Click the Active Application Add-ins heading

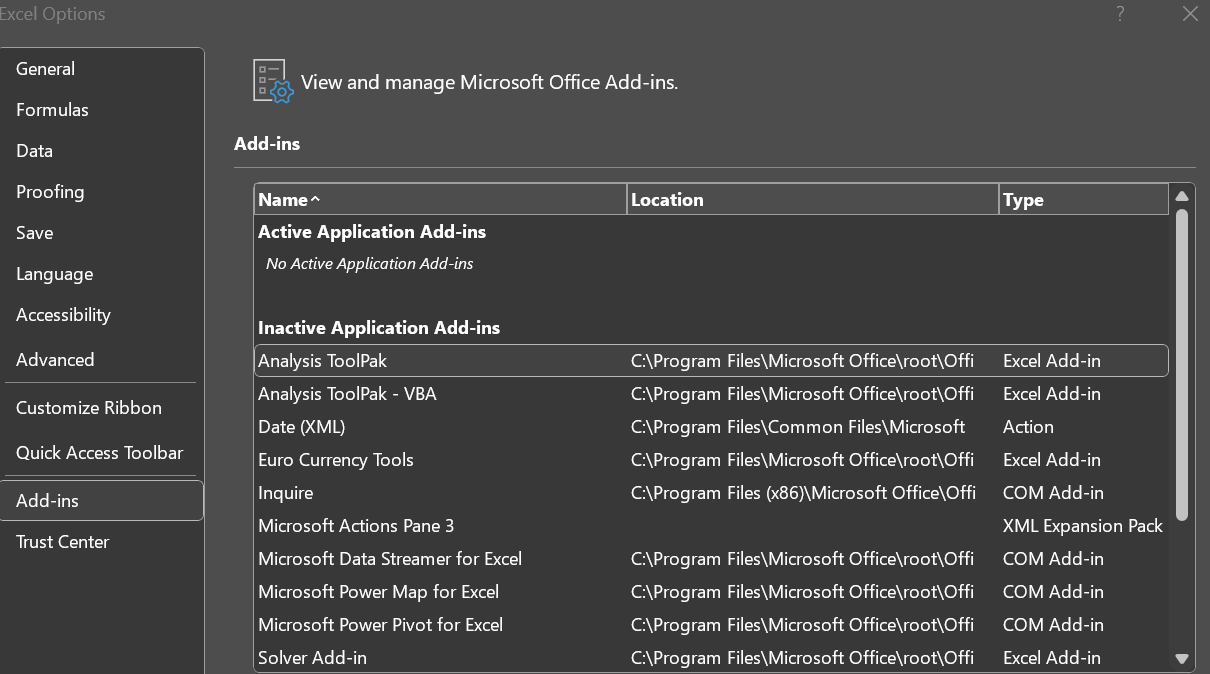(372, 232)
